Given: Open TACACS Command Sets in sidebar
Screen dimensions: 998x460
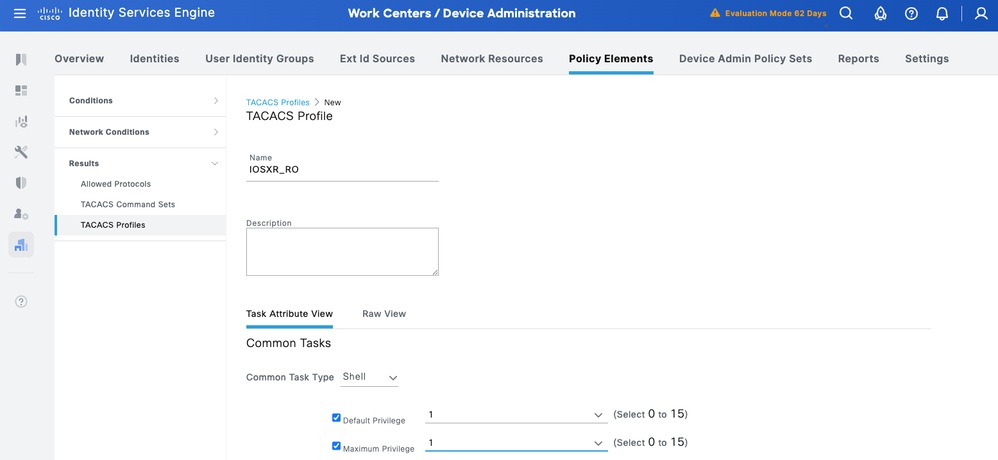Looking at the screenshot, I should [128, 204].
